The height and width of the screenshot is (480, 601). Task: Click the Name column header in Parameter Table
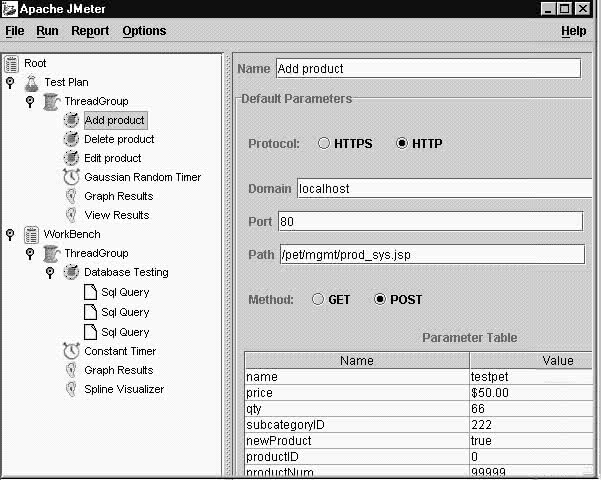coord(357,360)
